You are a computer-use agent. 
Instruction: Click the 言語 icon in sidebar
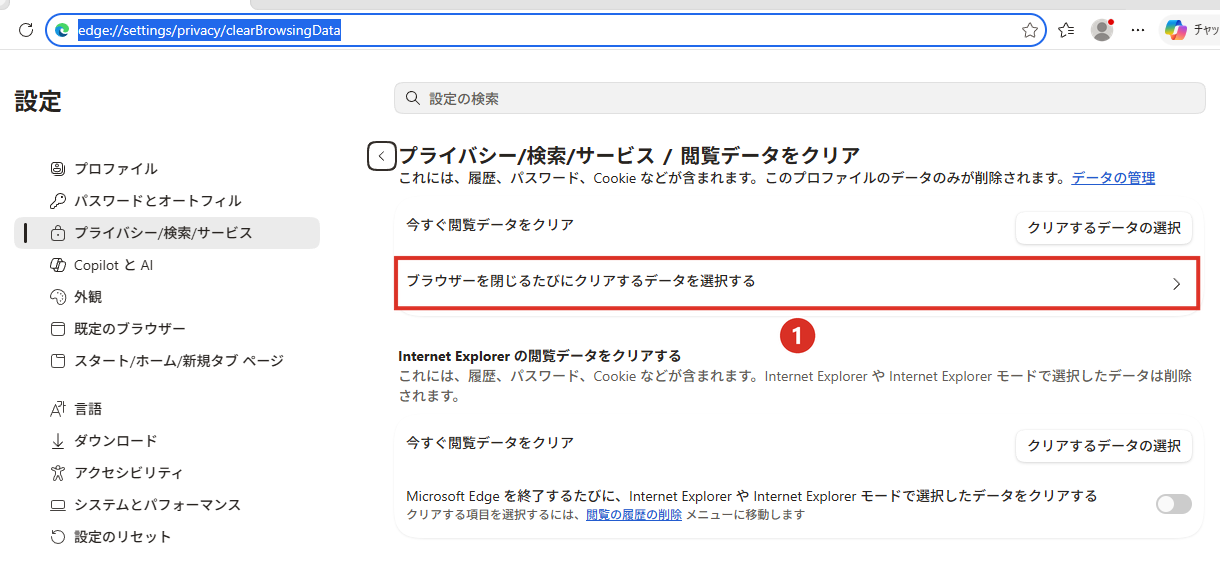pos(57,409)
